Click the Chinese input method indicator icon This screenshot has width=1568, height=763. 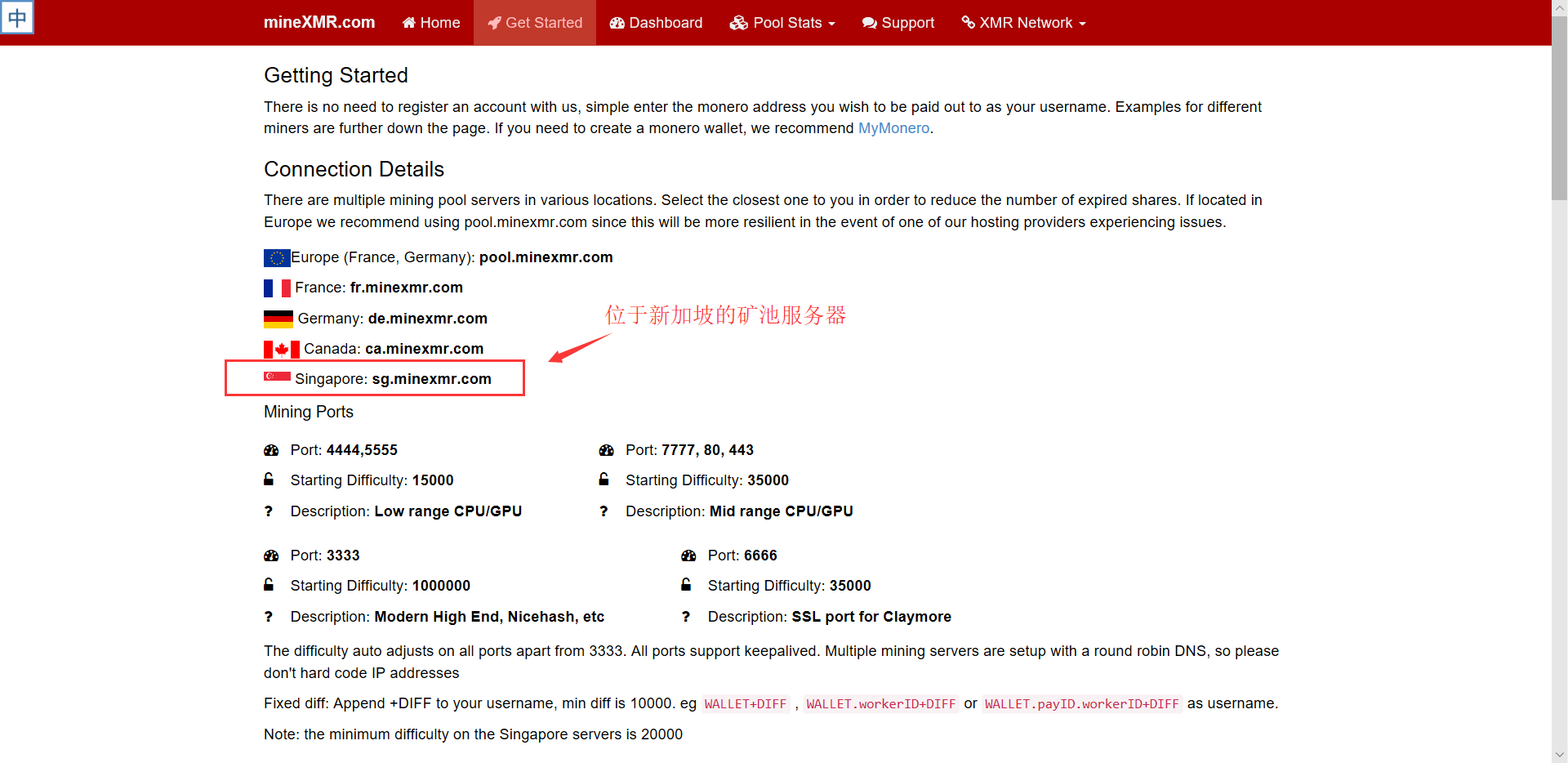click(x=17, y=17)
